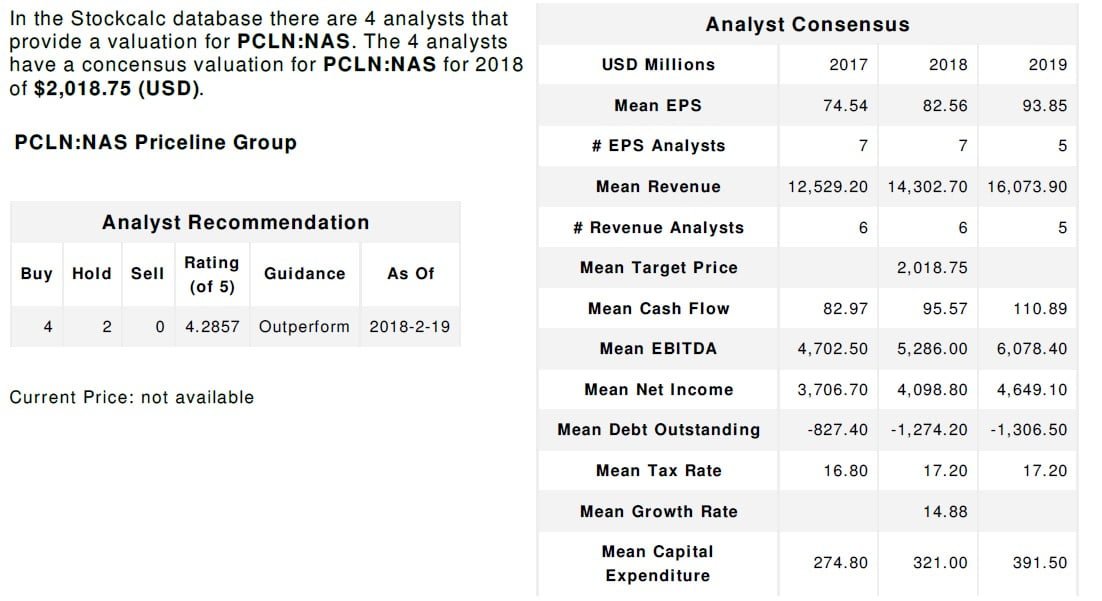The width and height of the screenshot is (1102, 601).
Task: Select the Mean Target Price row label
Action: point(658,268)
